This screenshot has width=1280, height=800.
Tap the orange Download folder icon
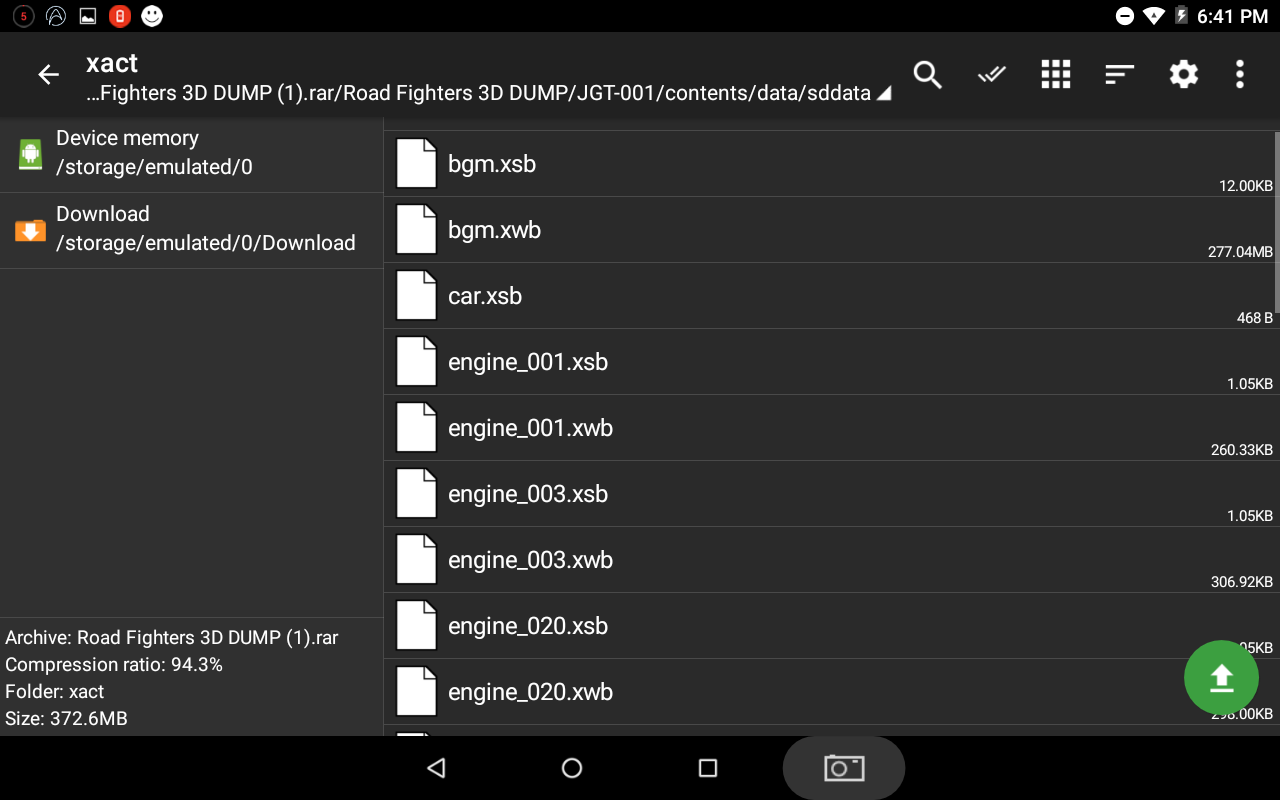(30, 230)
